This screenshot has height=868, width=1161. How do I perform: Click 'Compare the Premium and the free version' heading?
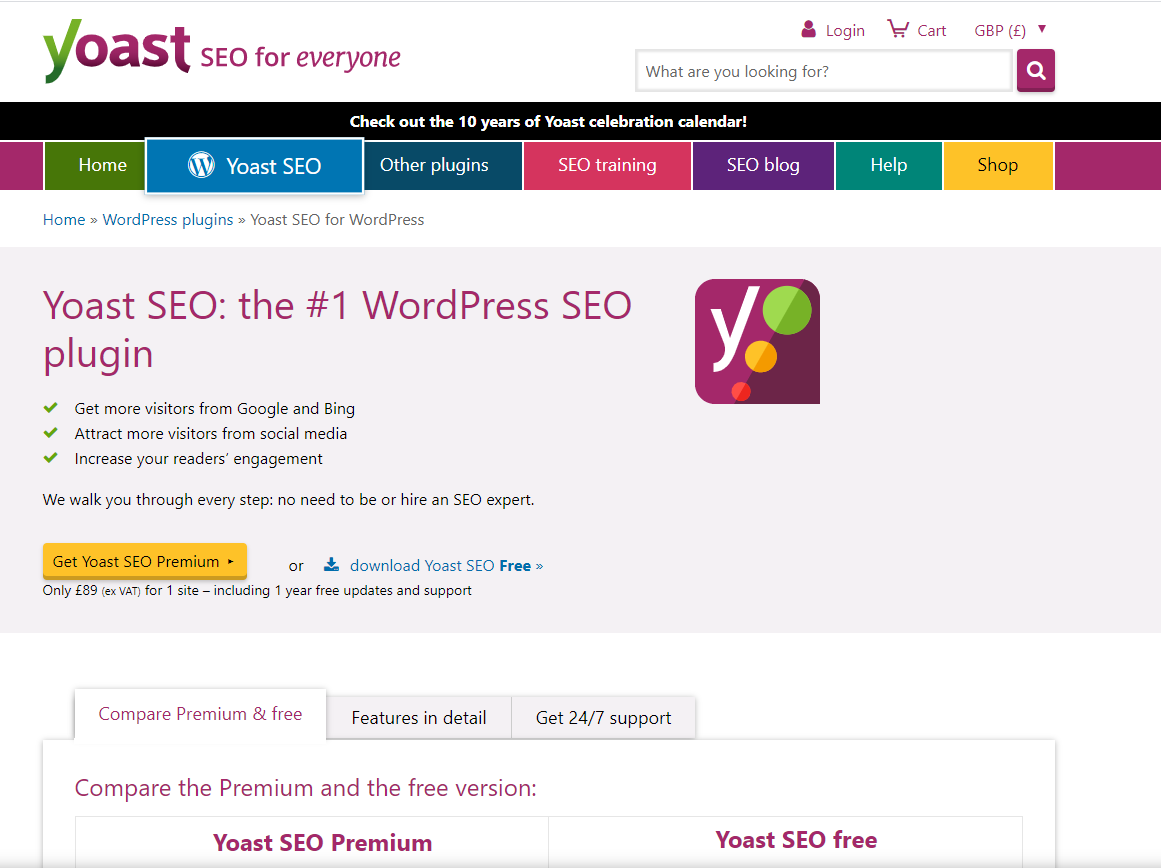pos(305,788)
